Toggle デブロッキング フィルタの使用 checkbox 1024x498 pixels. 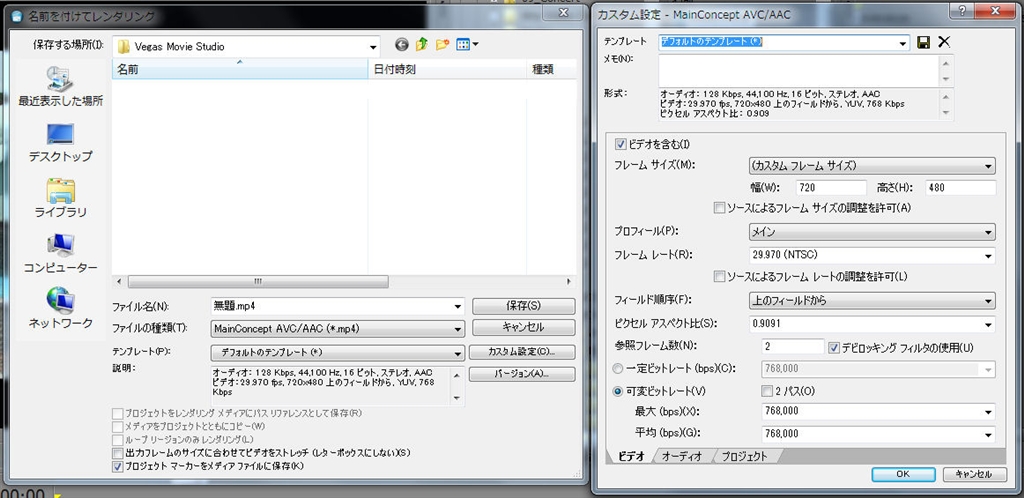coord(833,347)
